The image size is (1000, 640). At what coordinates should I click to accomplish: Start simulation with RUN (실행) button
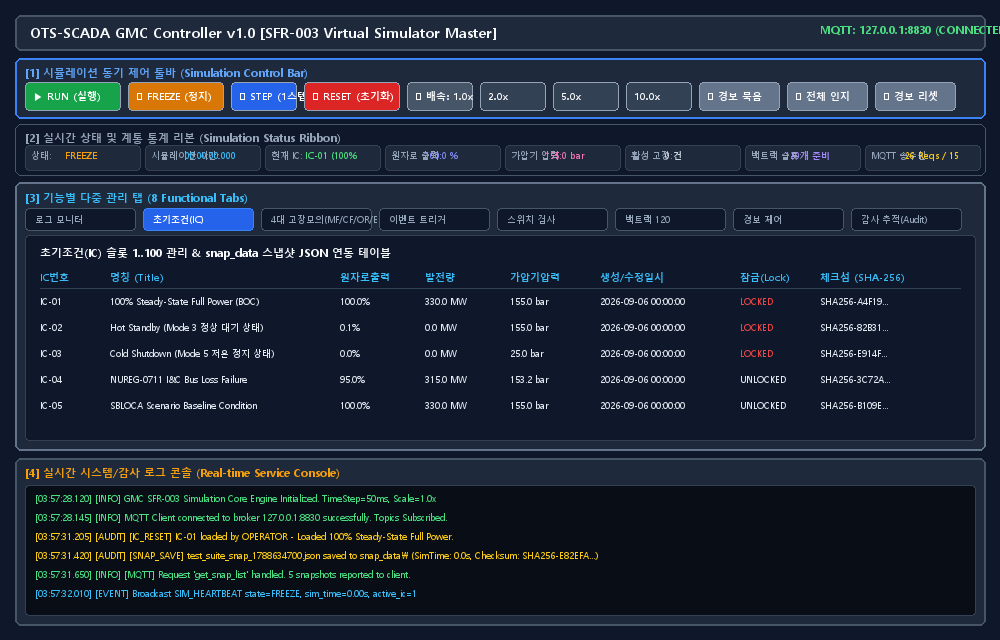click(73, 97)
